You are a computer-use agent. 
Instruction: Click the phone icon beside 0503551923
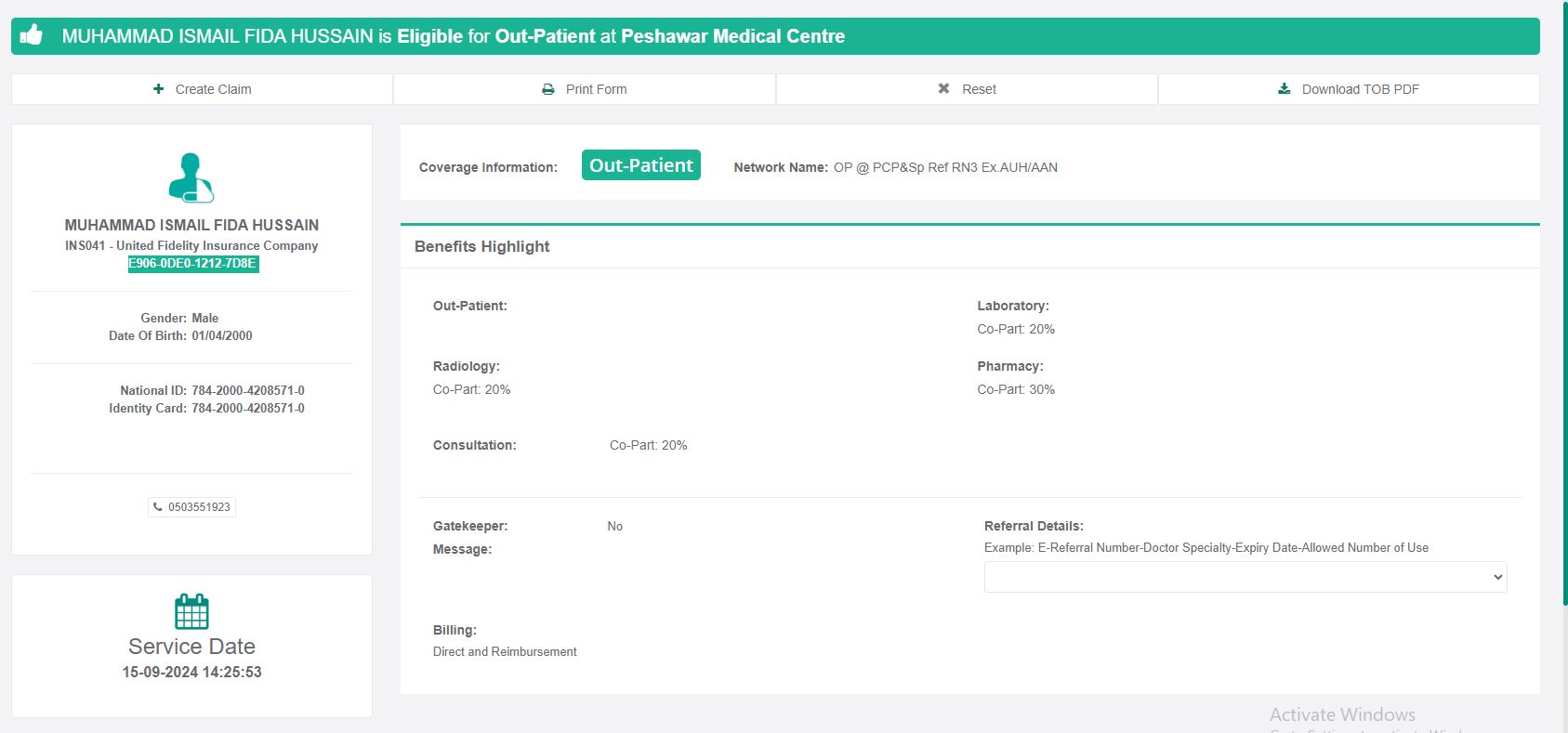pos(158,507)
